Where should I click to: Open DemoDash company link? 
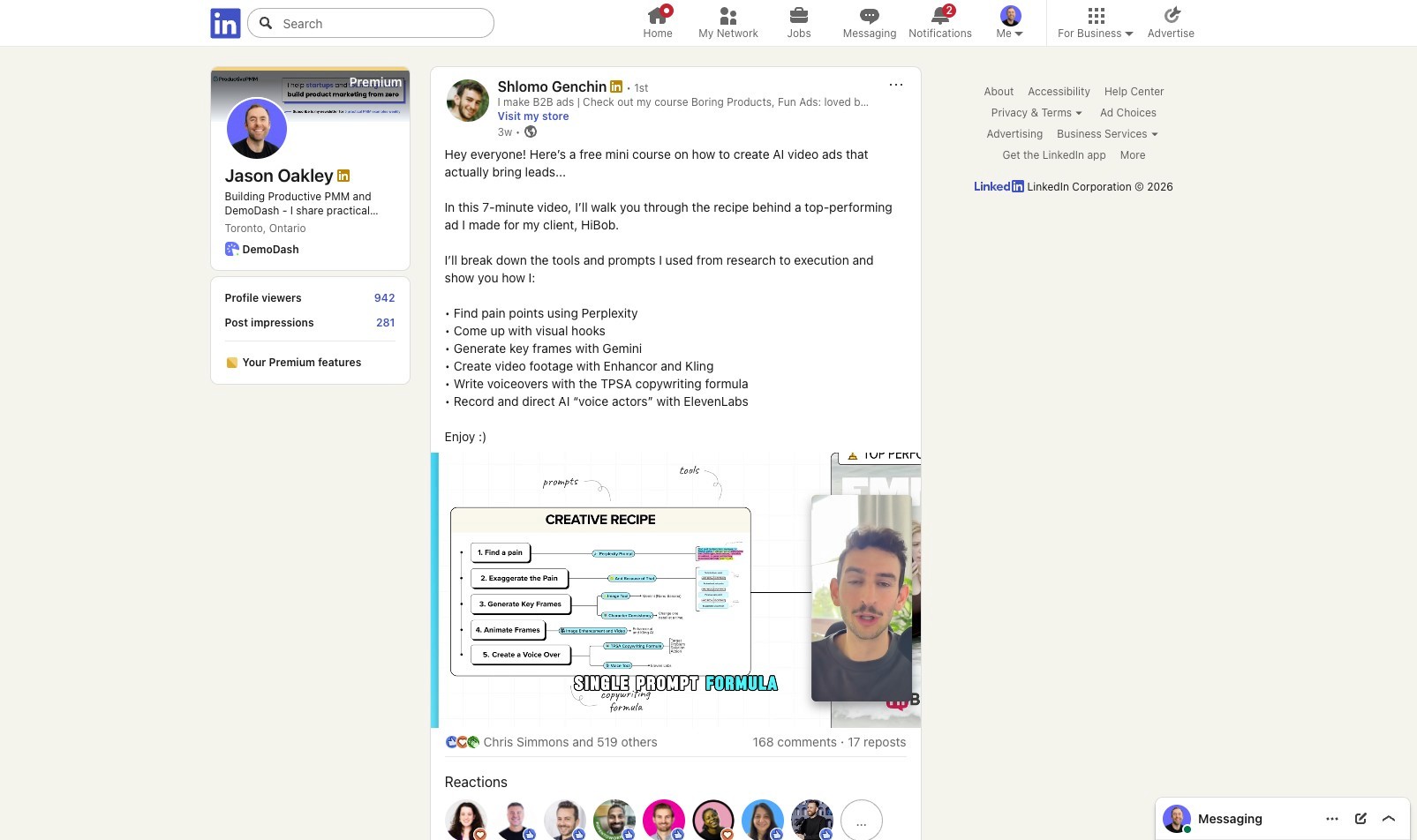[x=270, y=250]
